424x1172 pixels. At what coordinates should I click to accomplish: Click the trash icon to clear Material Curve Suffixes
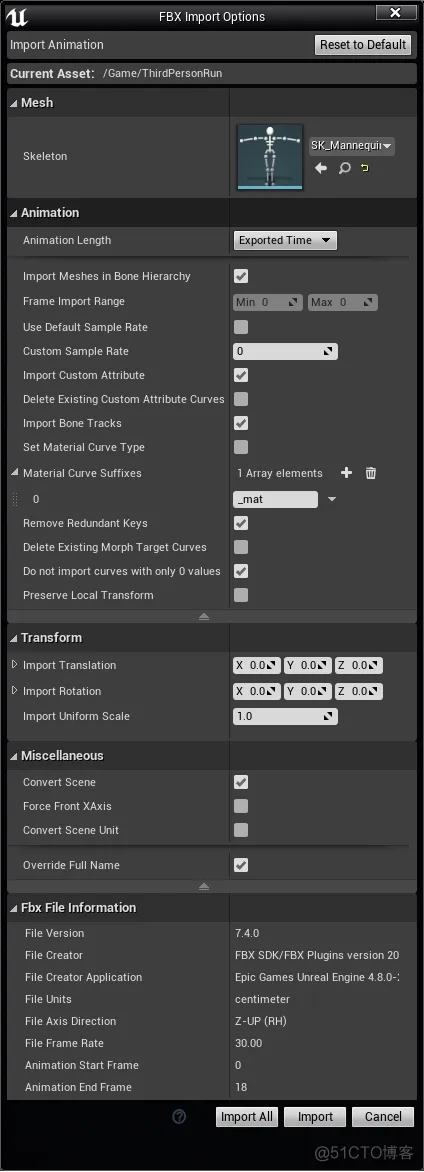point(370,473)
